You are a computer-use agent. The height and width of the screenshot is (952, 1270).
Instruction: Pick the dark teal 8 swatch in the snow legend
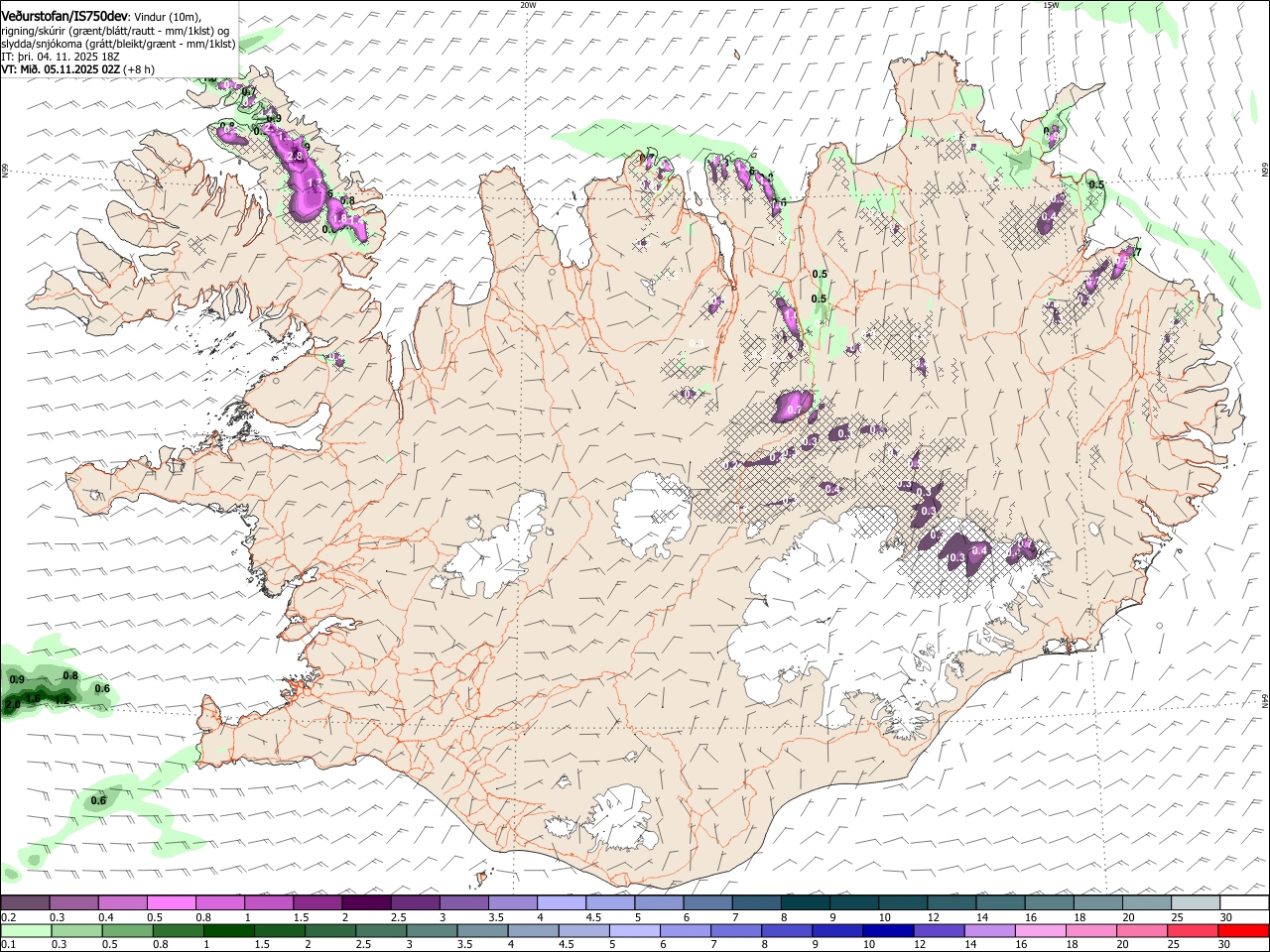[x=804, y=903]
